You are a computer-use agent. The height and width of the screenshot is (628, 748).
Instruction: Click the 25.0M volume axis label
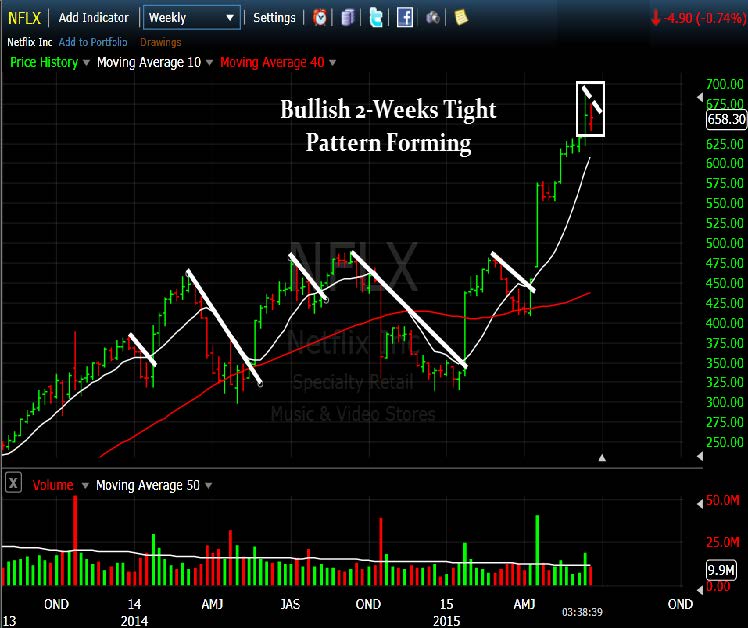723,543
